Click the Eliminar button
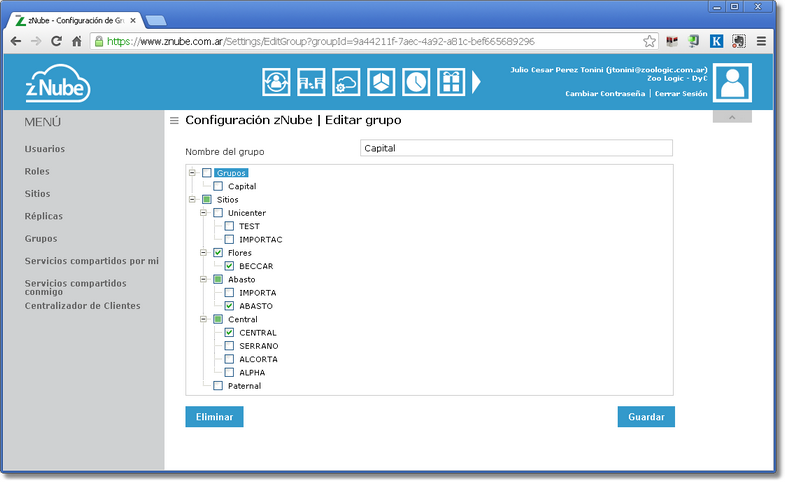Viewport: 785px width, 482px height. (x=214, y=417)
